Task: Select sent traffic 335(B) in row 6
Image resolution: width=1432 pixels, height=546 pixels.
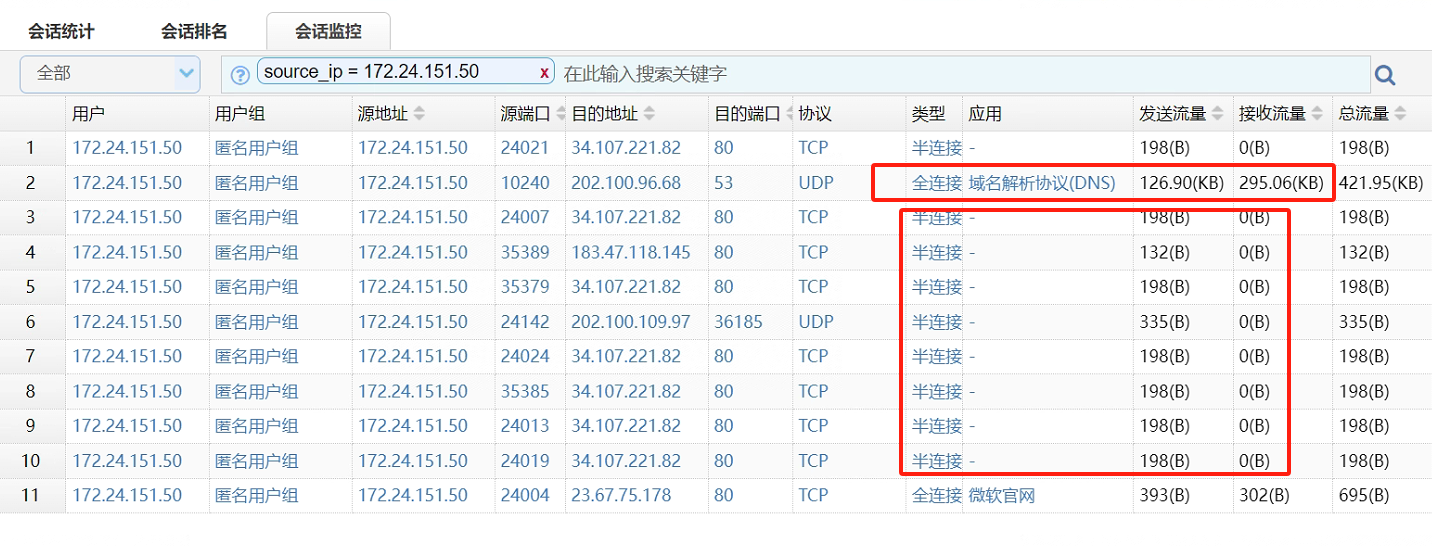Action: pos(1164,322)
